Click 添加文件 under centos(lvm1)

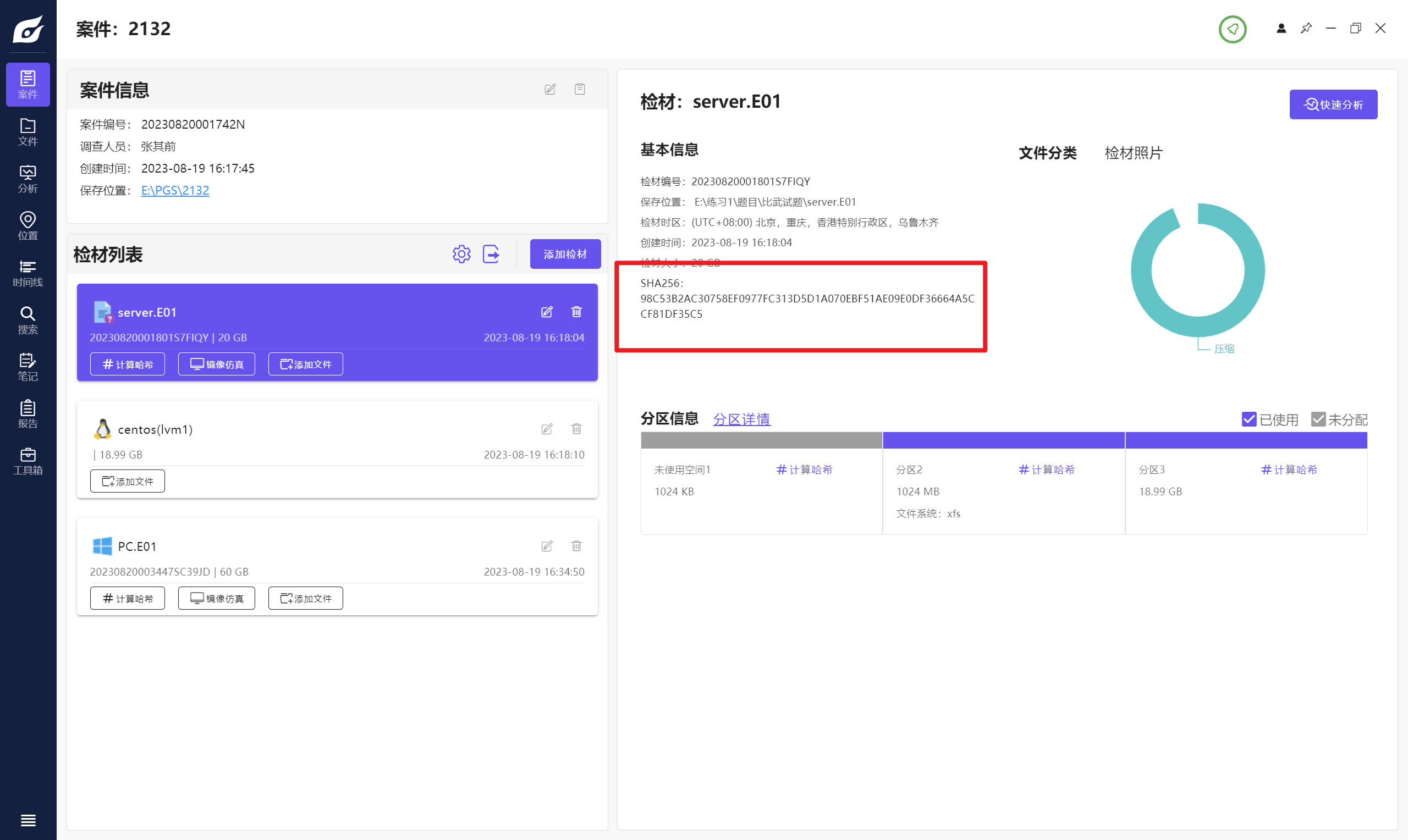tap(128, 481)
